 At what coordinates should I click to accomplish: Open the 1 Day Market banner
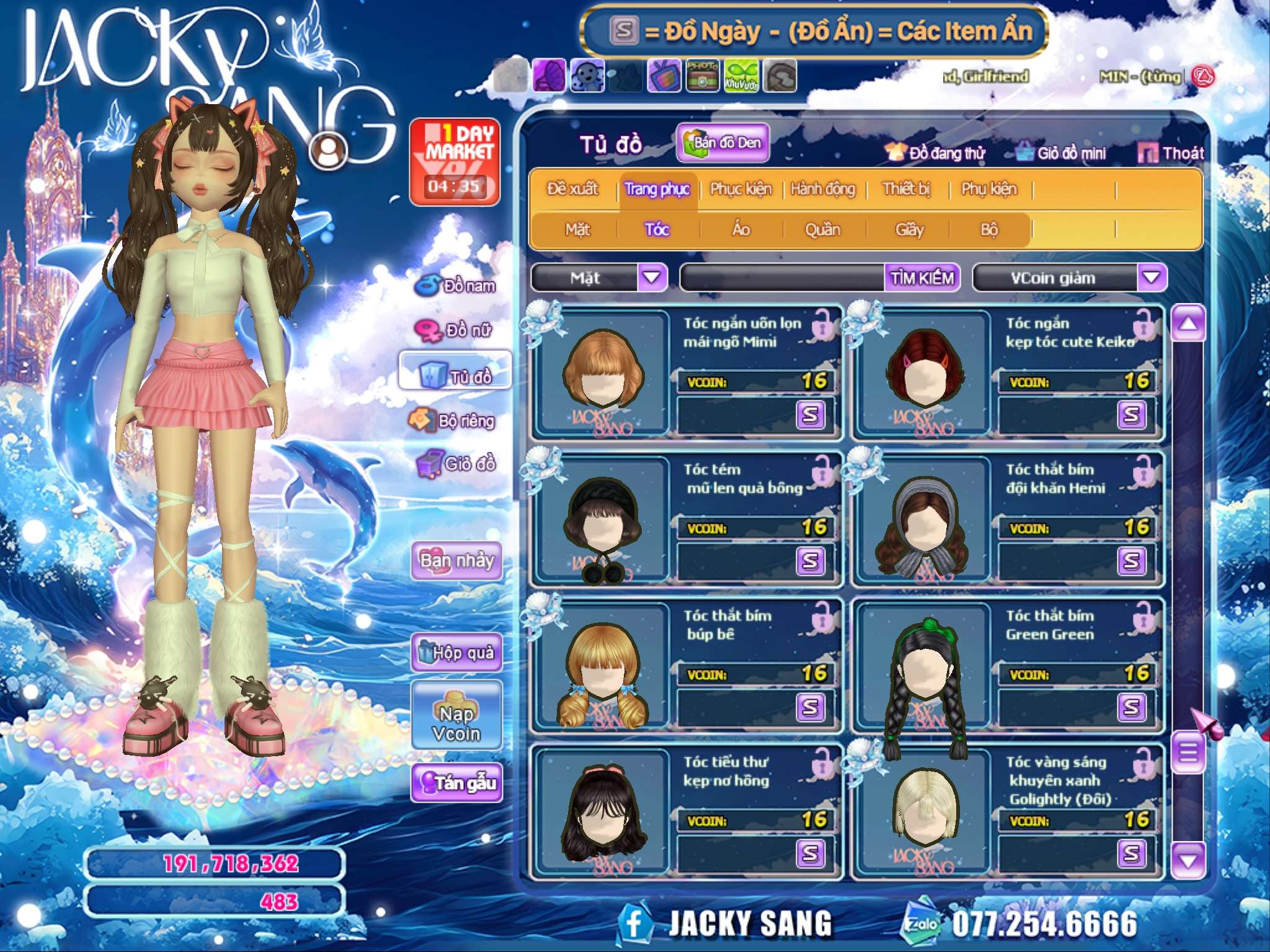(455, 162)
